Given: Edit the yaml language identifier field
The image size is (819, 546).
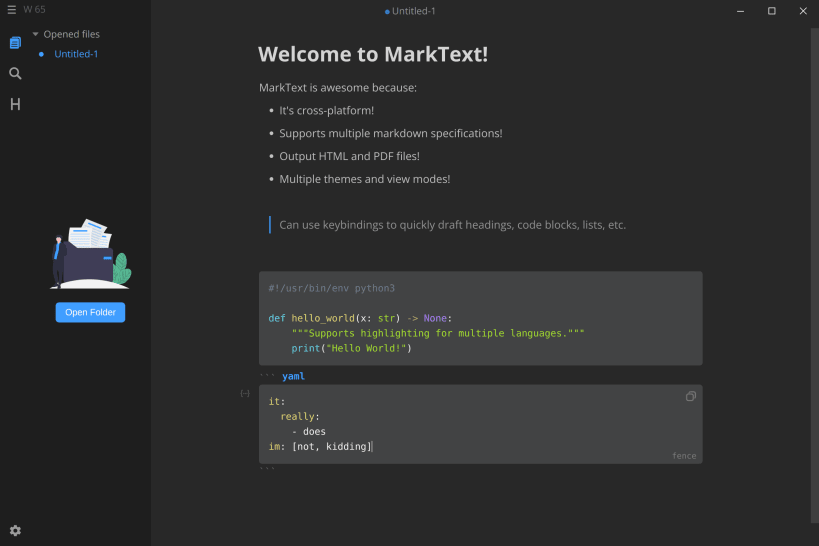Looking at the screenshot, I should [293, 376].
